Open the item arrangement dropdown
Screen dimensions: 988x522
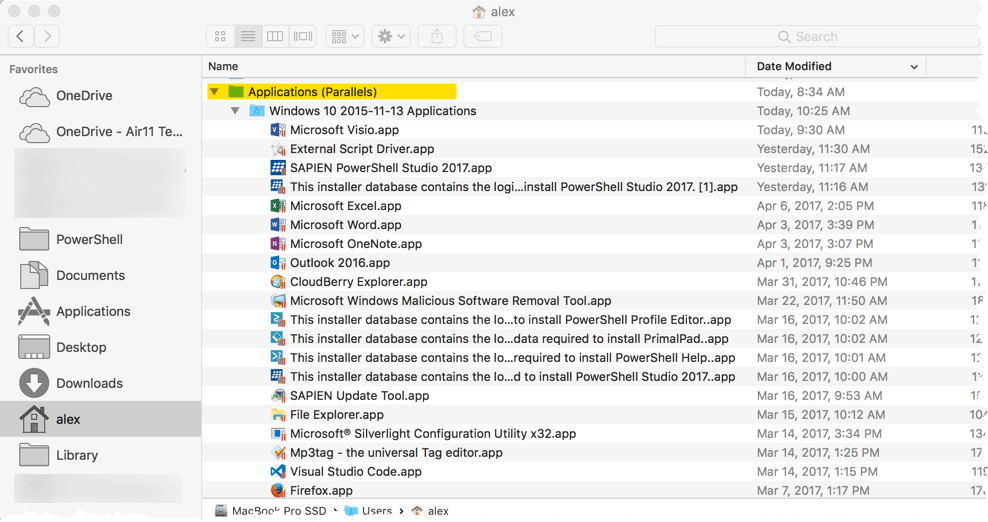[345, 37]
